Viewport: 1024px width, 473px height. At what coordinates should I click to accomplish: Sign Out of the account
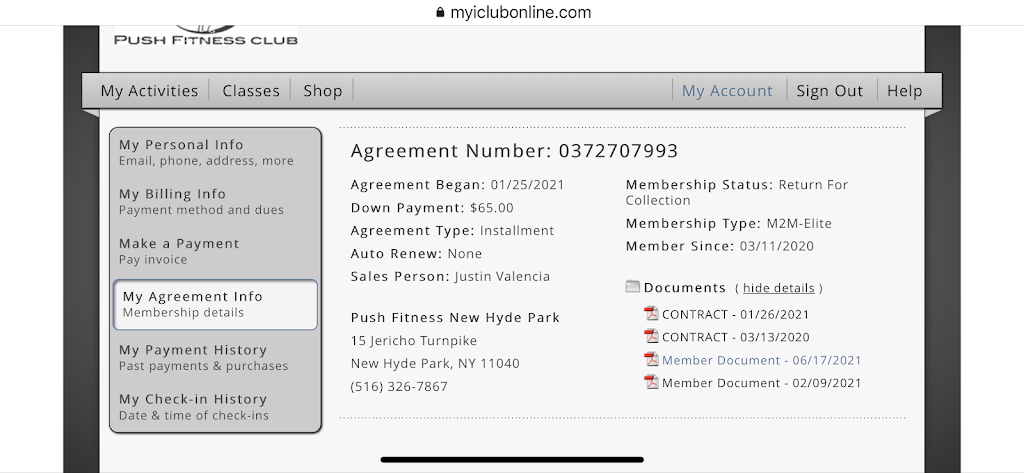click(830, 91)
